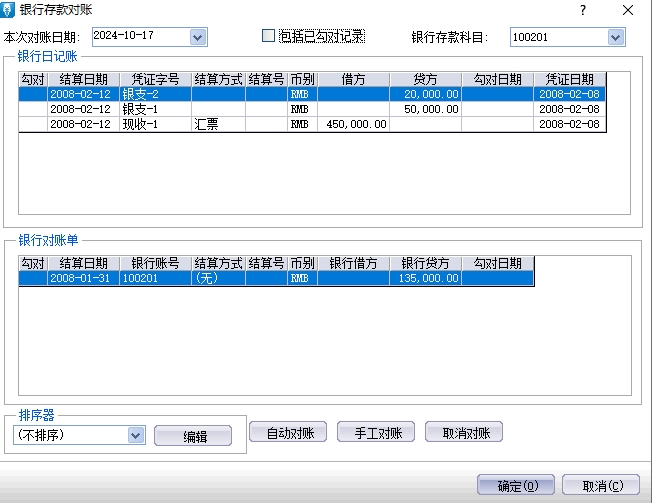Click the 汇票 settlement method cell

218,124
